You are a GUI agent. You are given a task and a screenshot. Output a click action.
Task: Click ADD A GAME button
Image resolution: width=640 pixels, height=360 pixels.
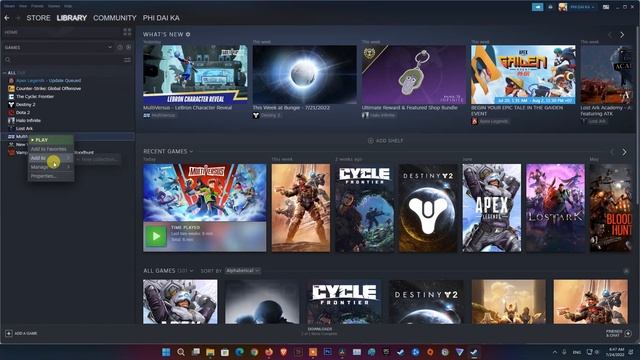[21, 333]
